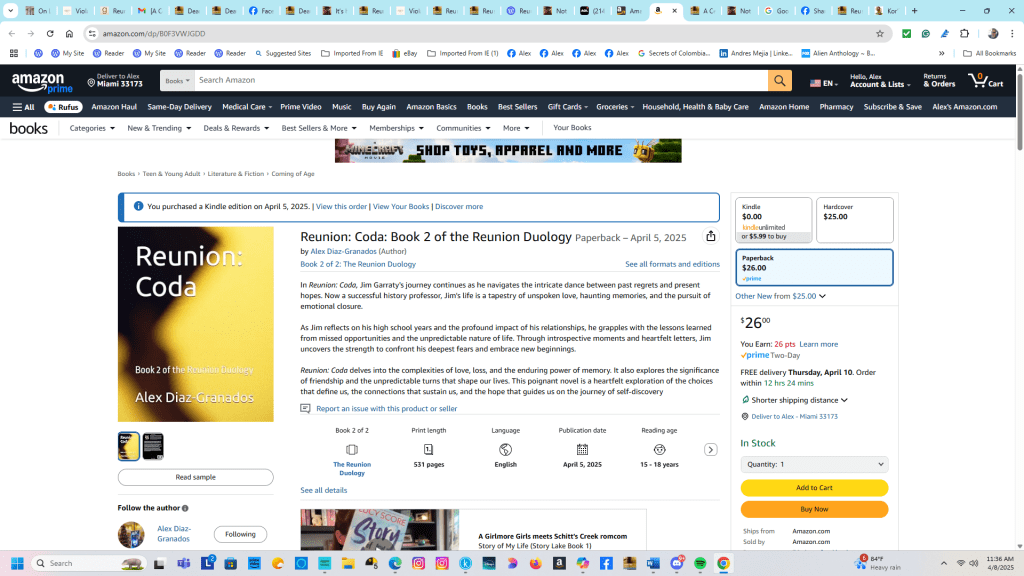The width and height of the screenshot is (1024, 576).
Task: Select the Hardcover $25.00 format option
Action: coord(854,220)
